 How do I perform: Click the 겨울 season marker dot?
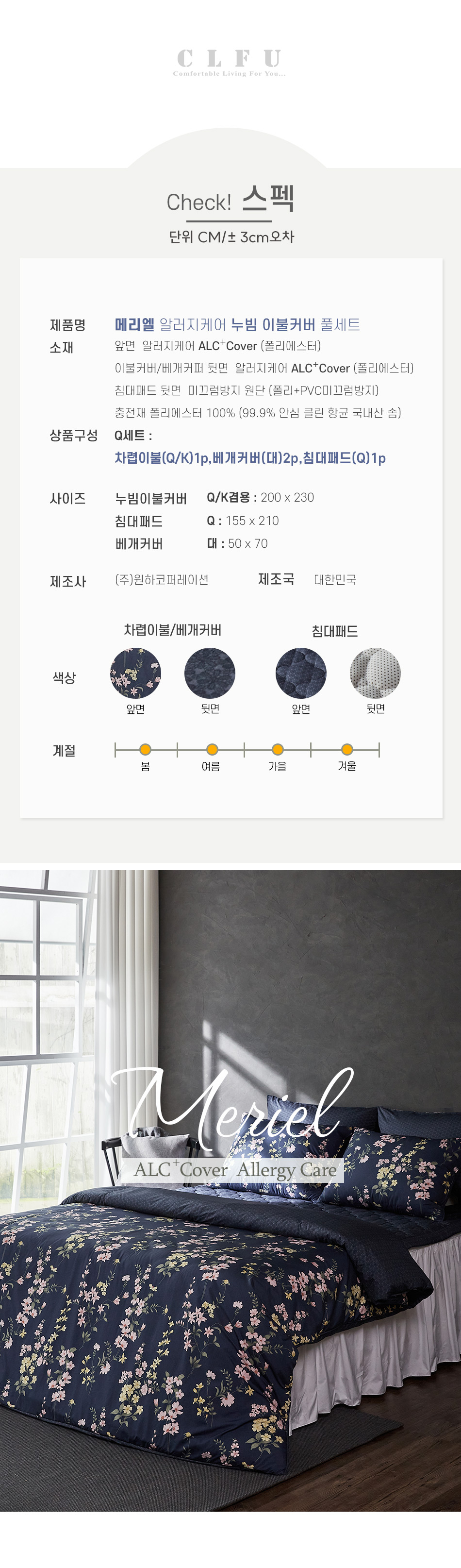(346, 749)
